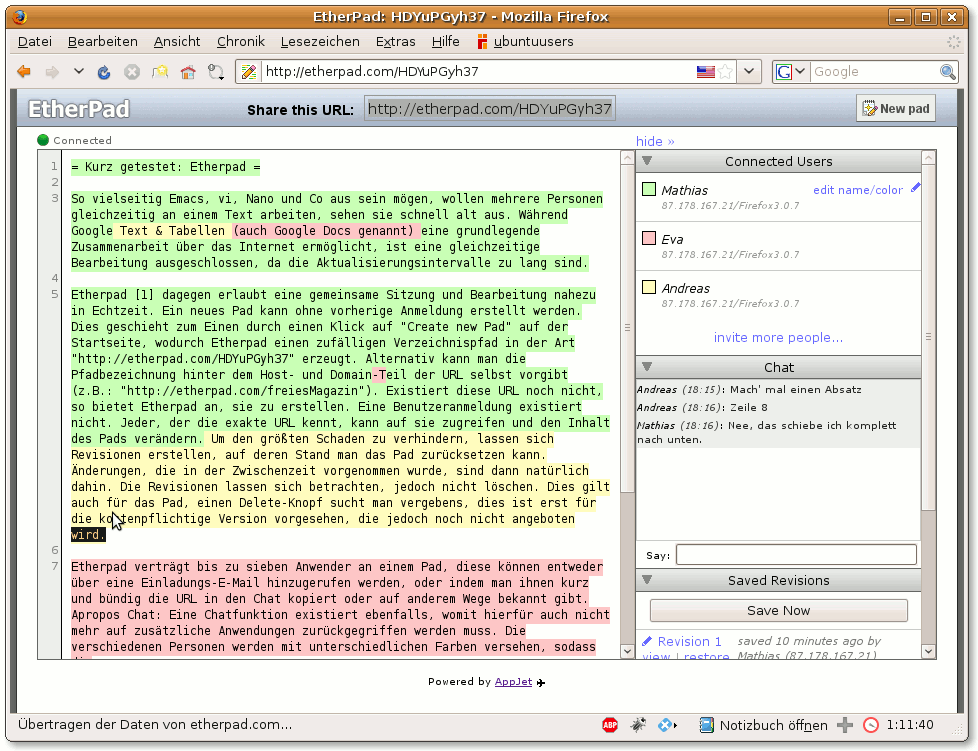Go to the home page icon
This screenshot has width=978, height=751.
click(188, 72)
